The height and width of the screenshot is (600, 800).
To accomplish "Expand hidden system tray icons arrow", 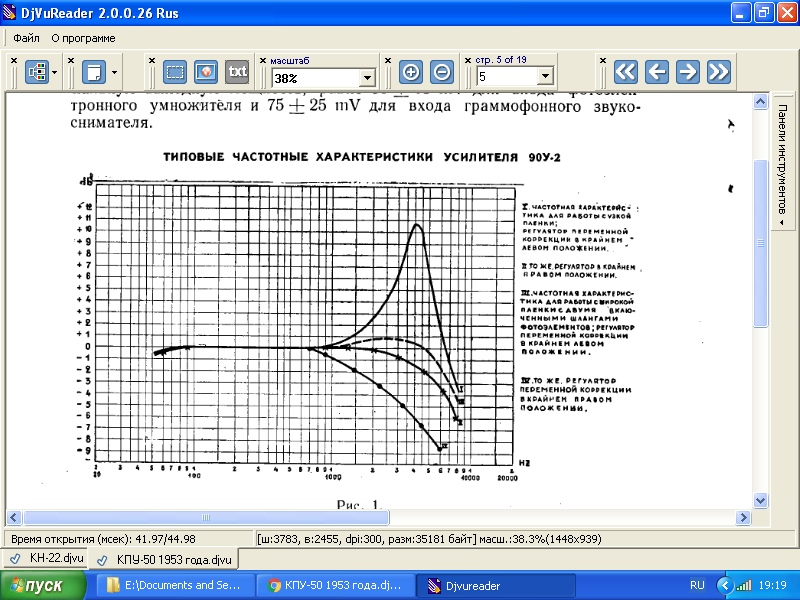I will click(723, 585).
